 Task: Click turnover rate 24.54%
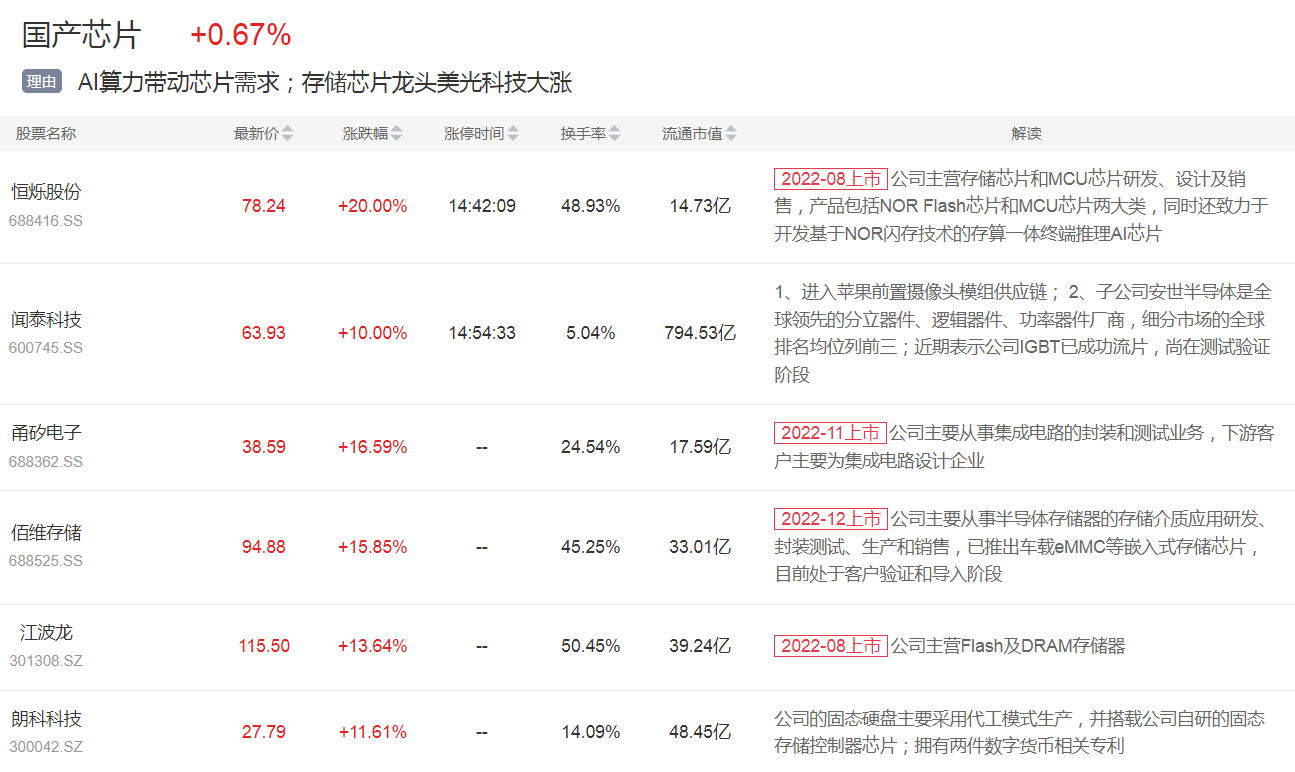pyautogui.click(x=591, y=447)
